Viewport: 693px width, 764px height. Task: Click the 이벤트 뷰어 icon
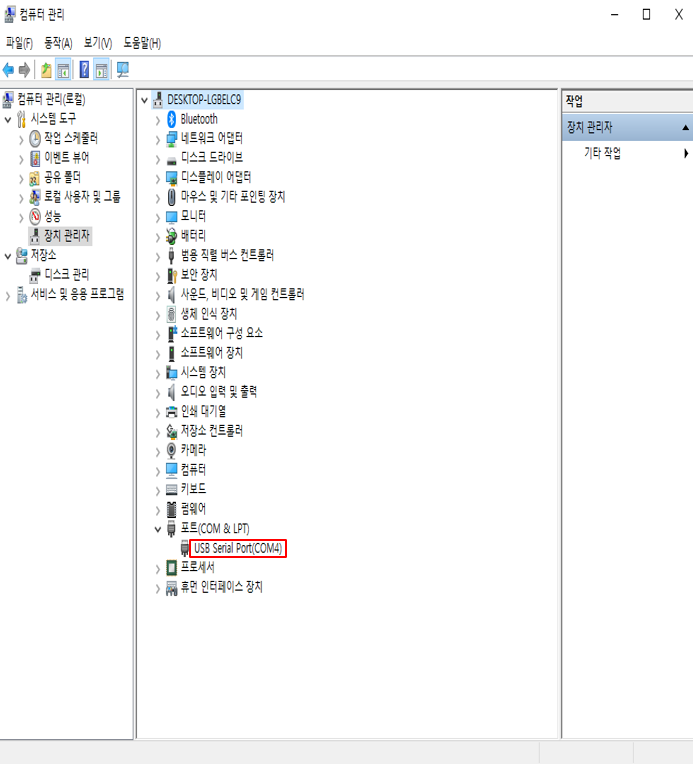pyautogui.click(x=35, y=158)
